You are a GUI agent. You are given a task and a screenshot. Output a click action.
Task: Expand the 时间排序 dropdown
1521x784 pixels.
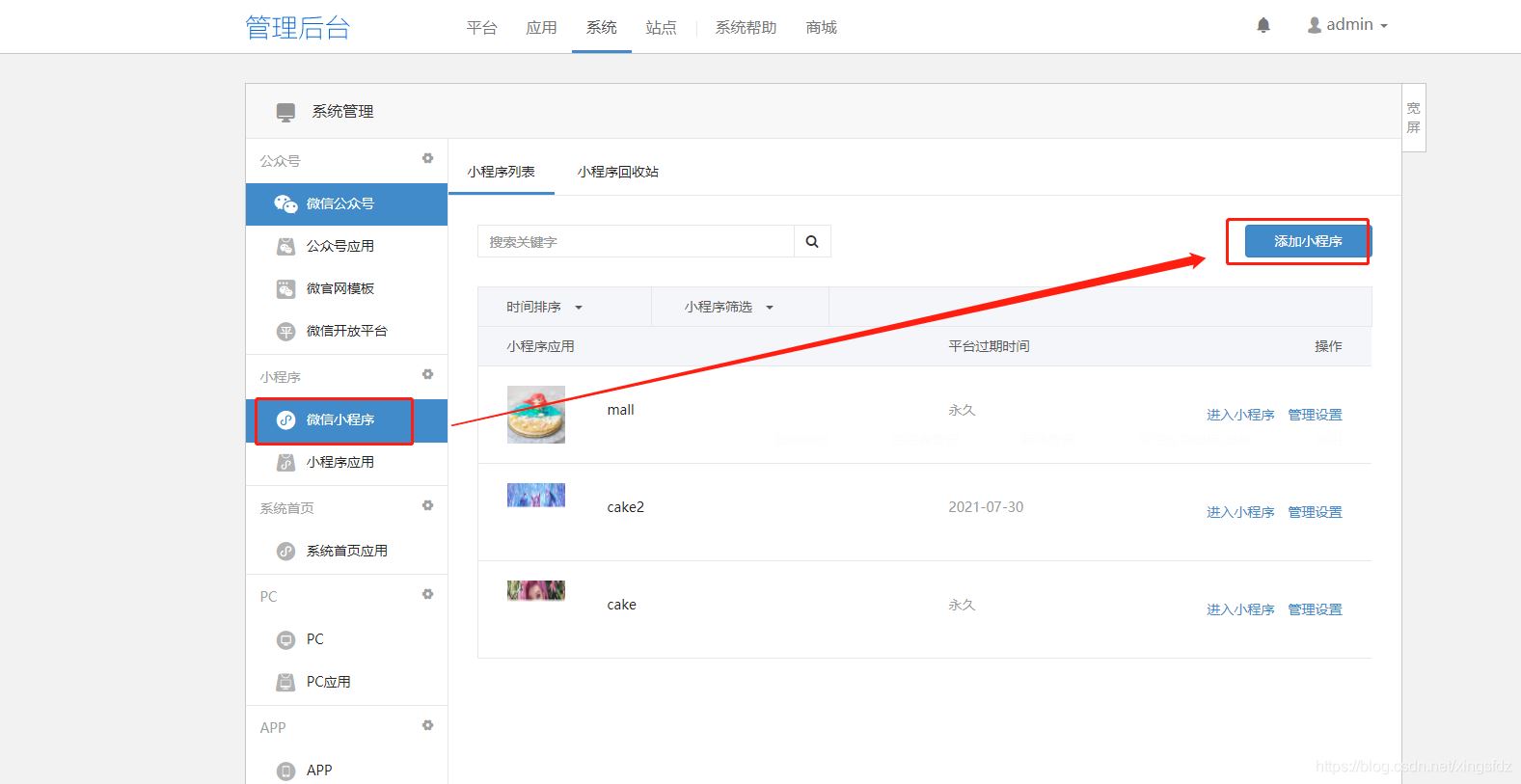(x=544, y=307)
